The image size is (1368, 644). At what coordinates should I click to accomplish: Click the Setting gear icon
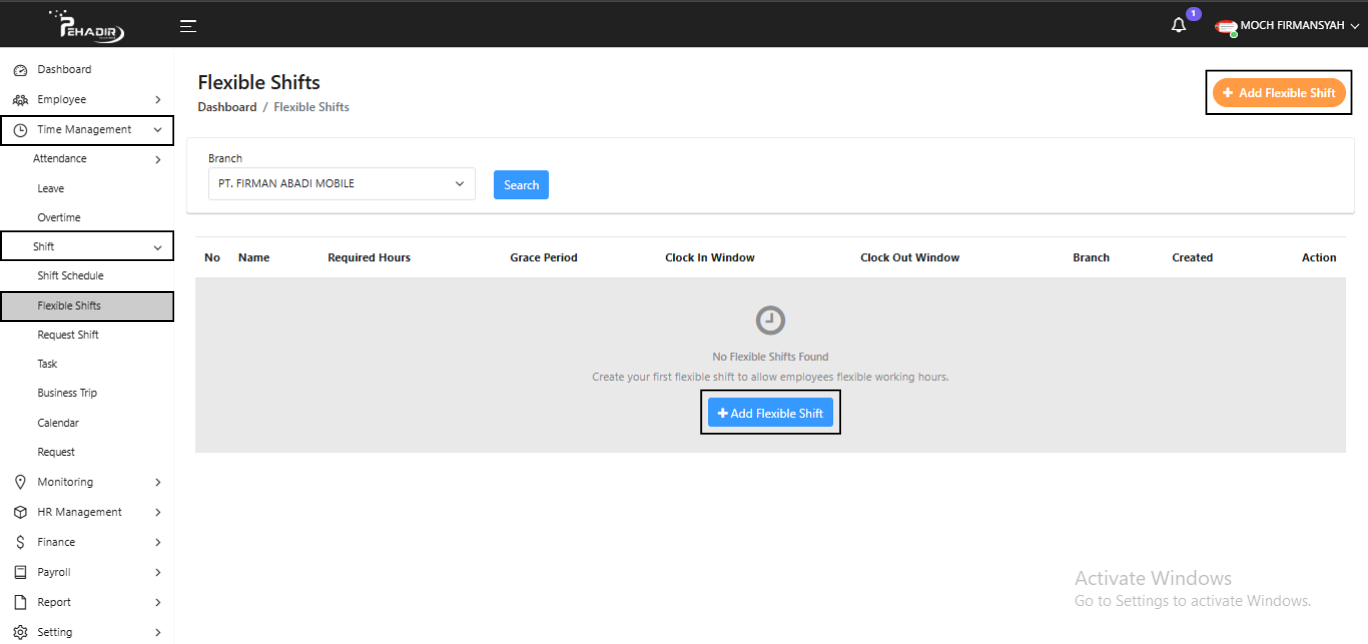coord(20,632)
